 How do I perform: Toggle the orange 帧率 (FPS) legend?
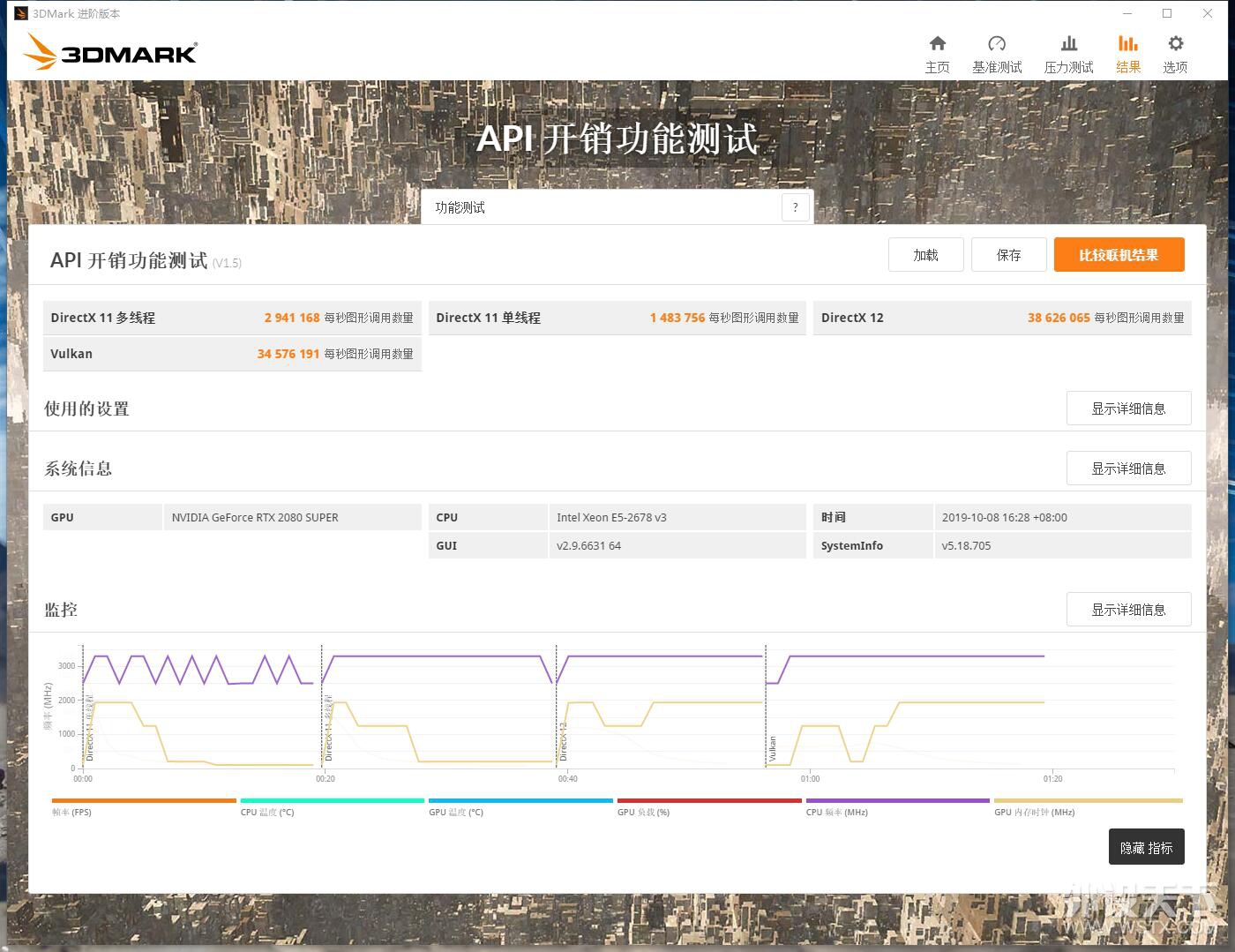144,806
